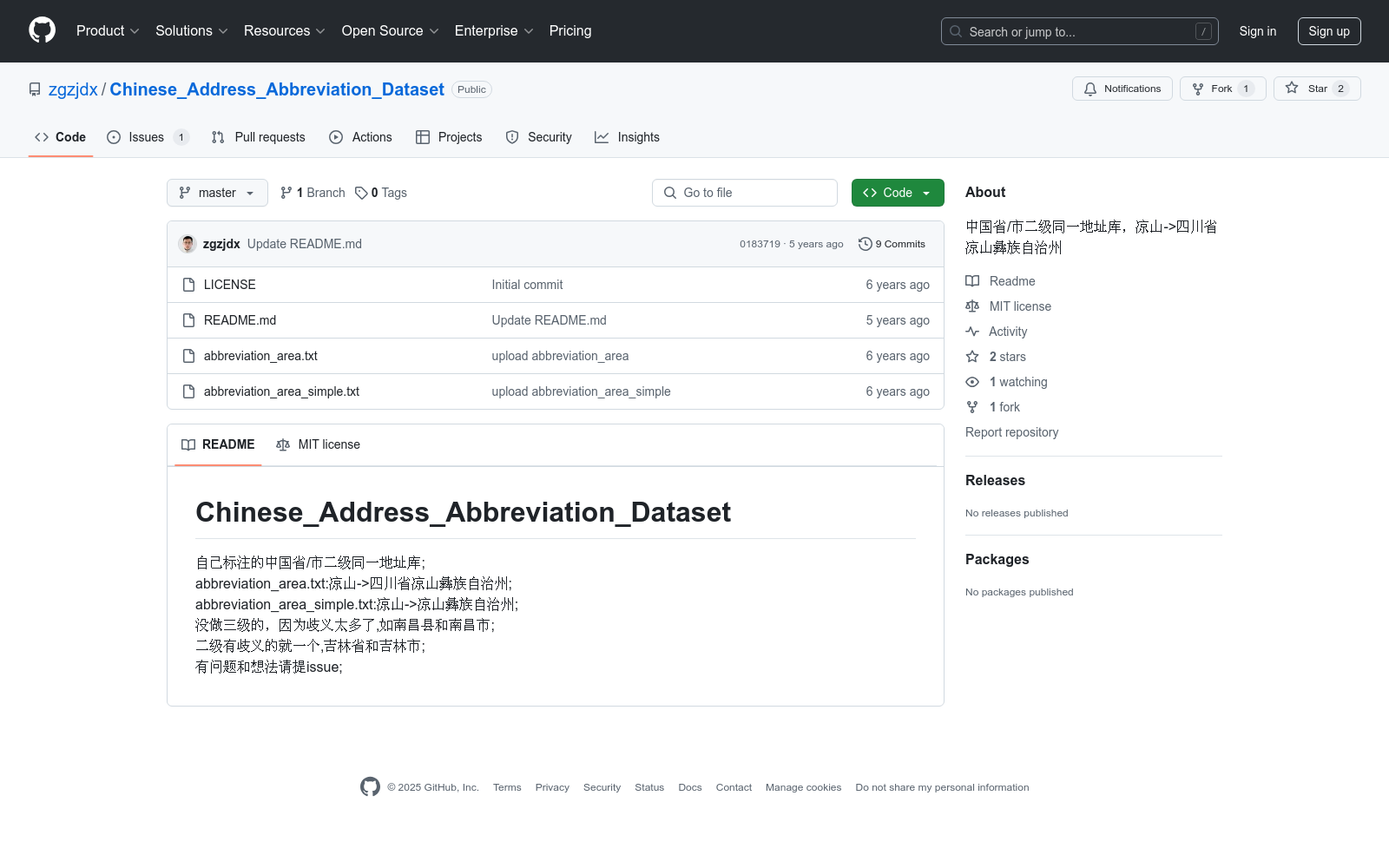This screenshot has width=1389, height=868.
Task: Open the LICENSE file
Action: 230,285
